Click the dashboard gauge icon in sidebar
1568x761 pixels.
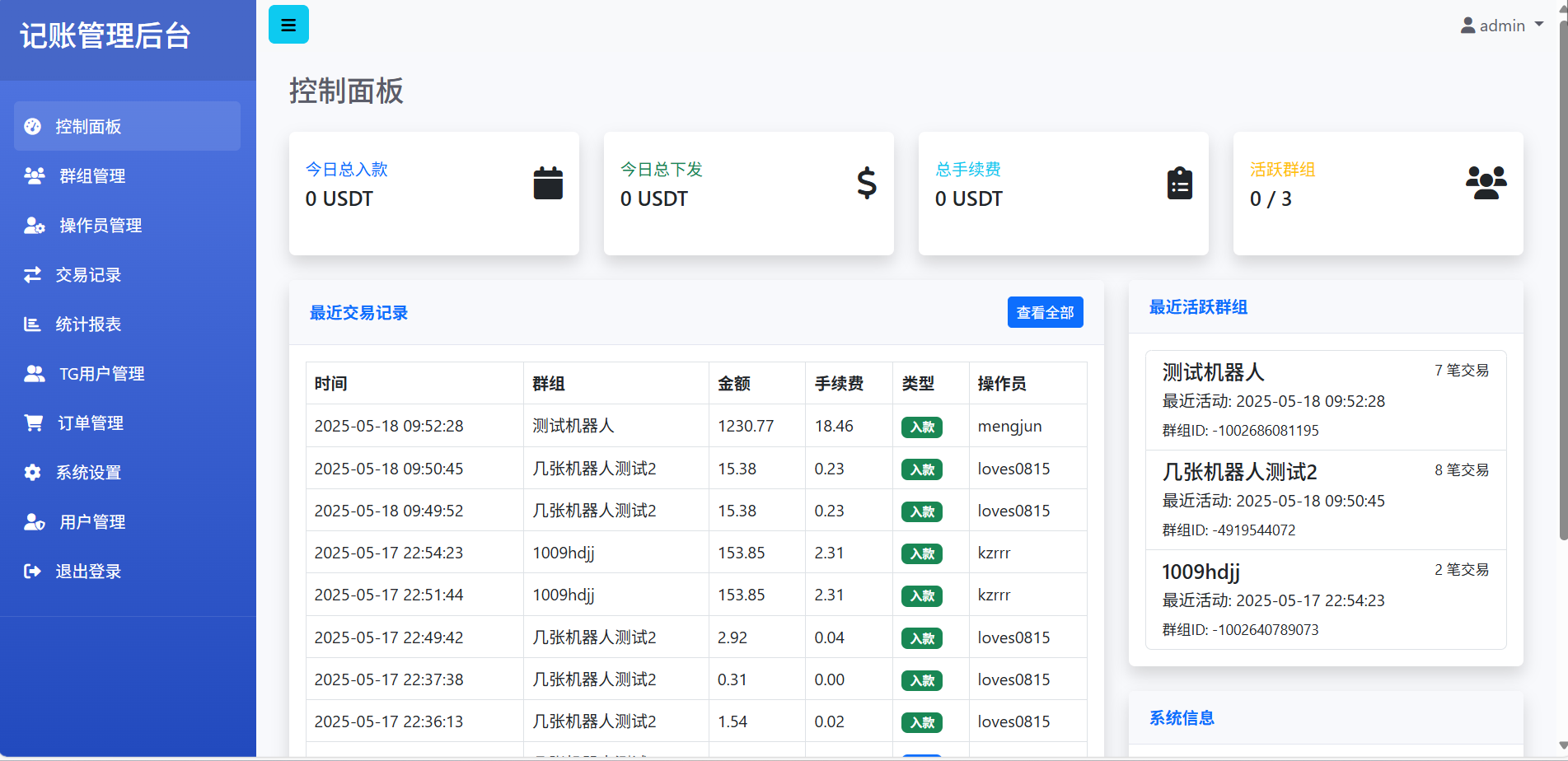(33, 126)
